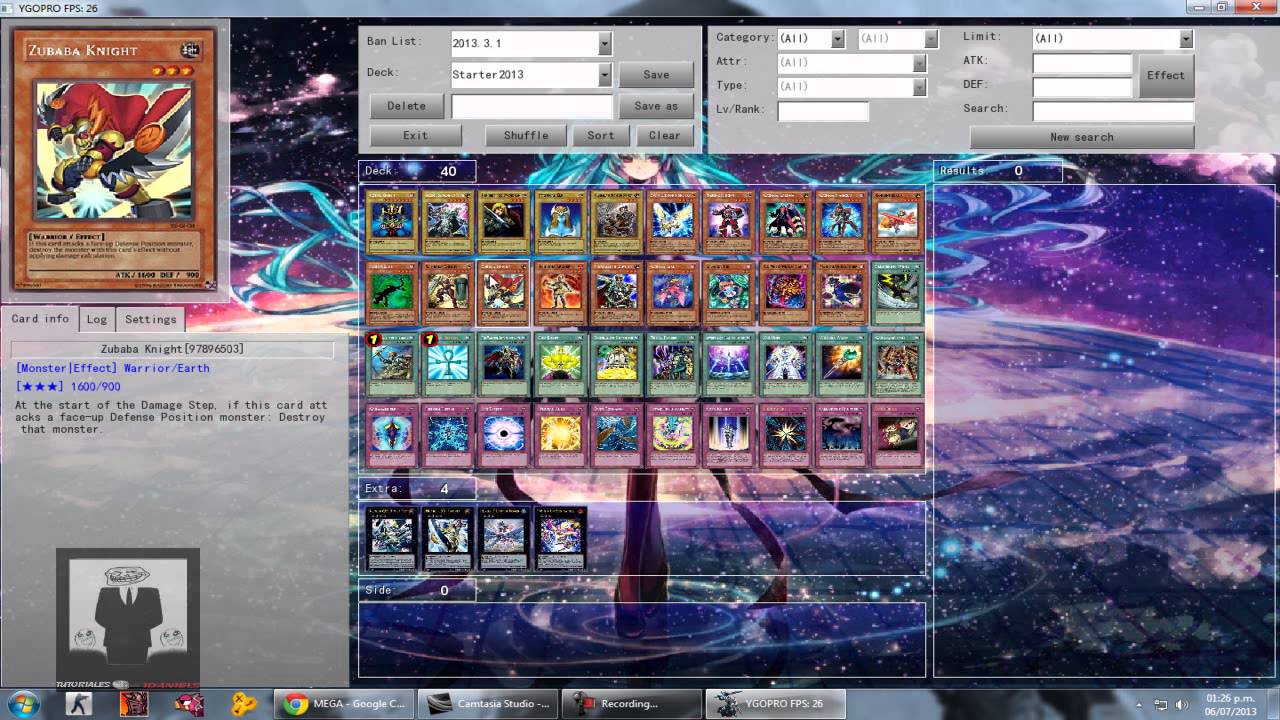Show hidden system tray icons
1280x720 pixels.
point(1140,704)
